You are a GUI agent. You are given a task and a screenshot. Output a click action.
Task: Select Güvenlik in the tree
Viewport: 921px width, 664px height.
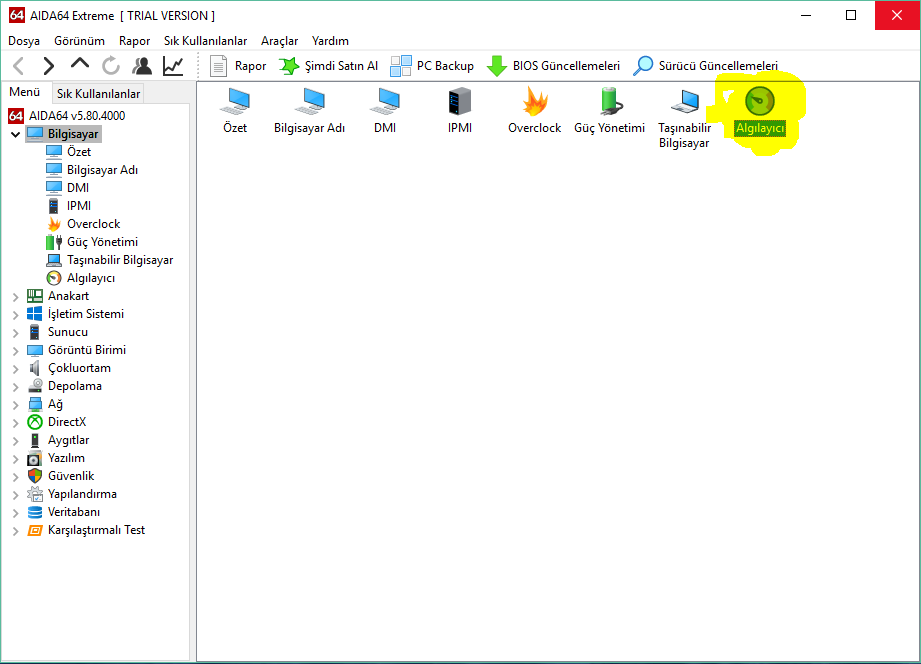coord(61,476)
